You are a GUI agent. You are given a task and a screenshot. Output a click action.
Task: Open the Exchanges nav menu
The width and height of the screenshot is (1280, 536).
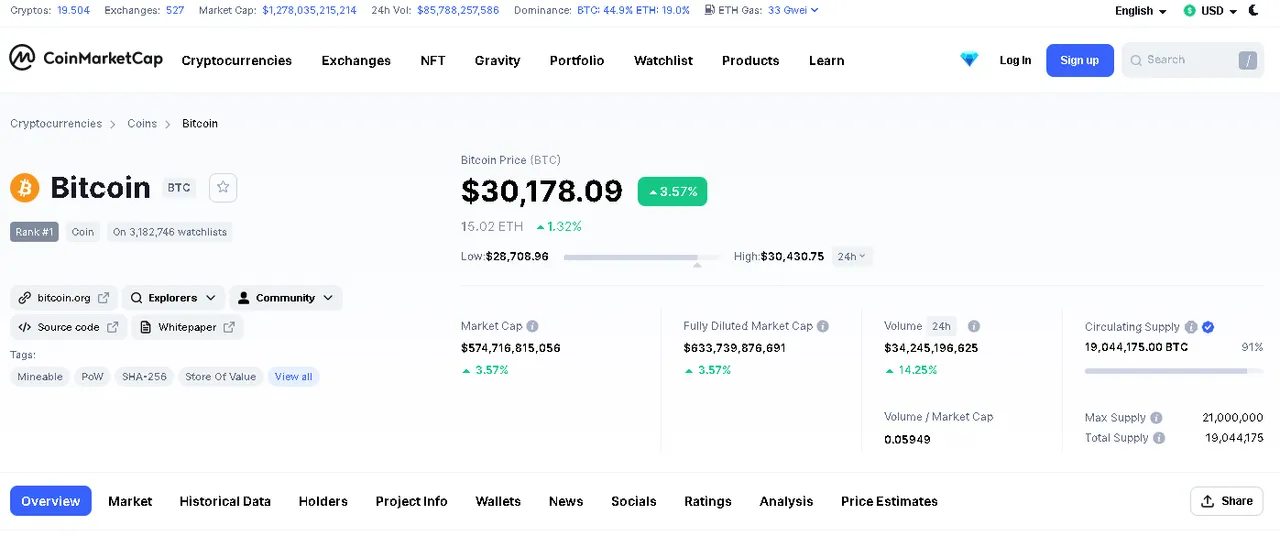click(x=356, y=60)
